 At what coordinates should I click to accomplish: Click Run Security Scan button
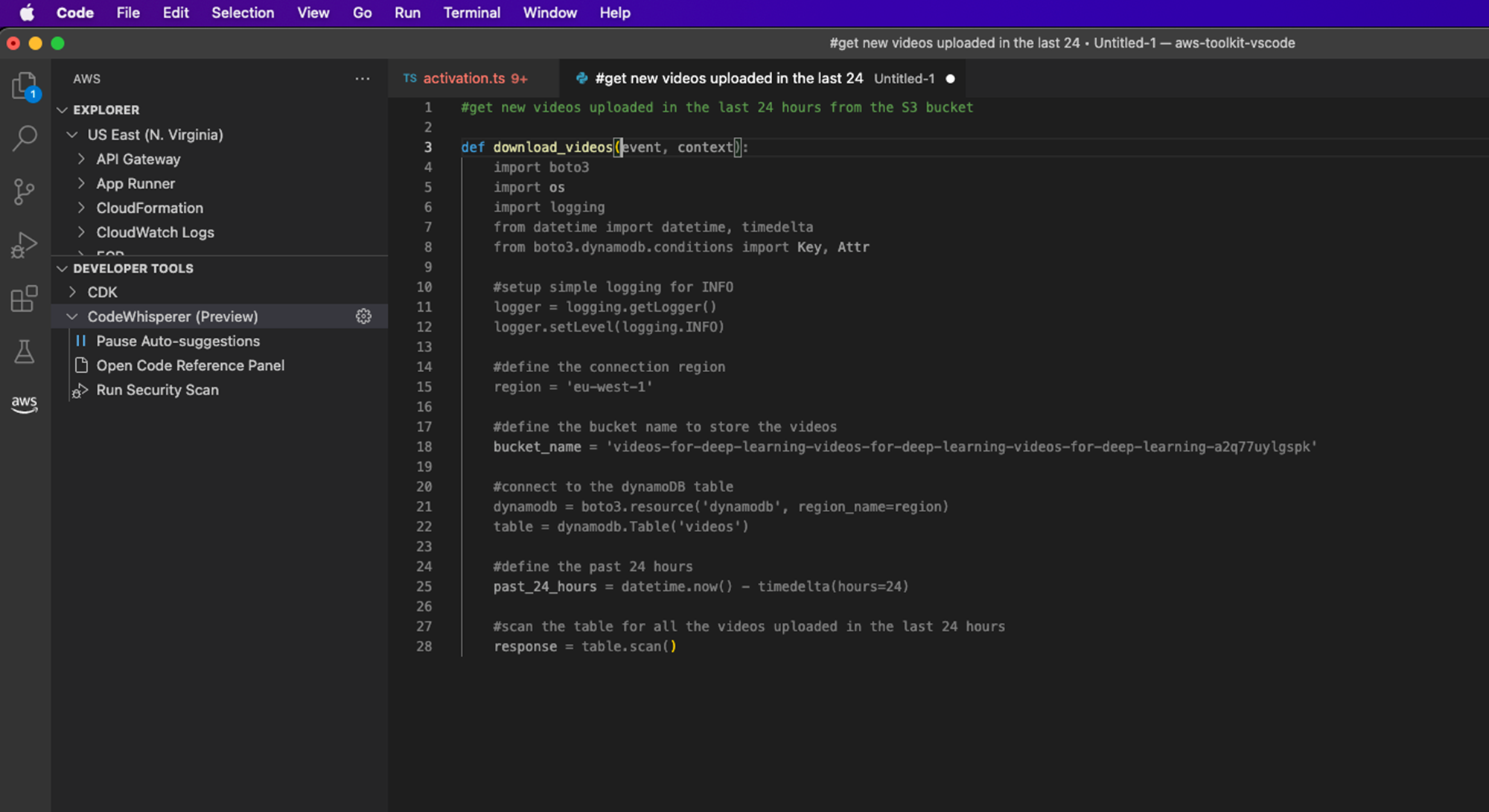tap(157, 389)
